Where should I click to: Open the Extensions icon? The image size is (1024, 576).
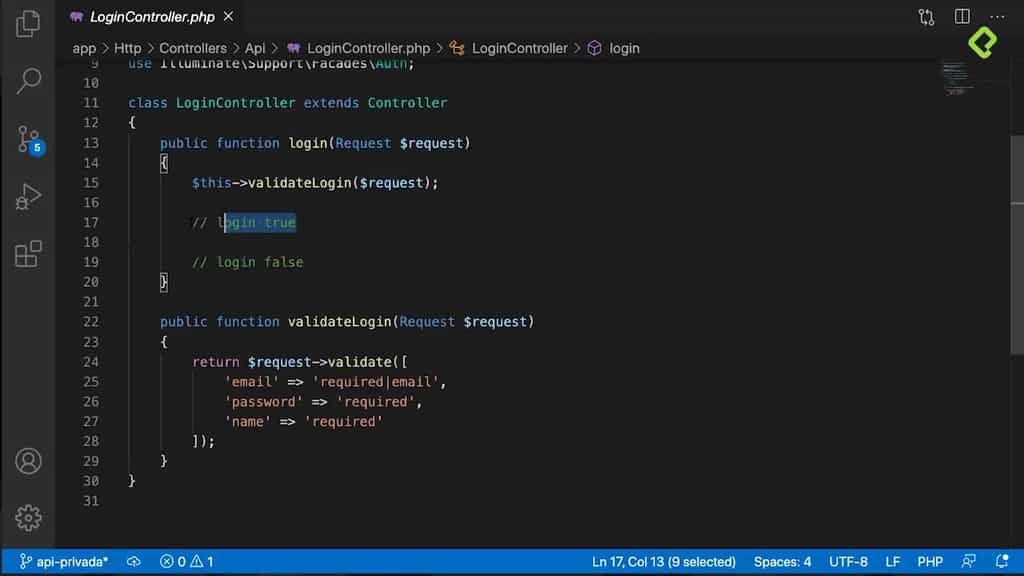pos(29,255)
